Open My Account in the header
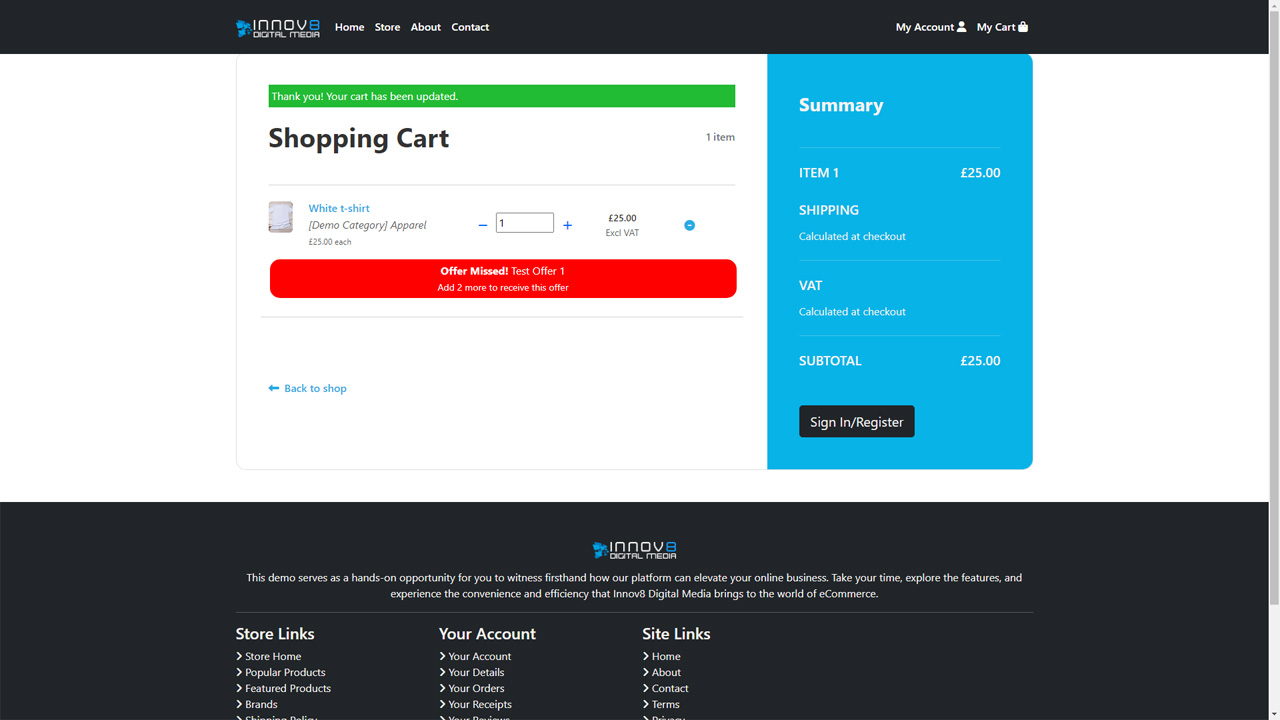Screen dimensions: 1280x720 (930, 27)
